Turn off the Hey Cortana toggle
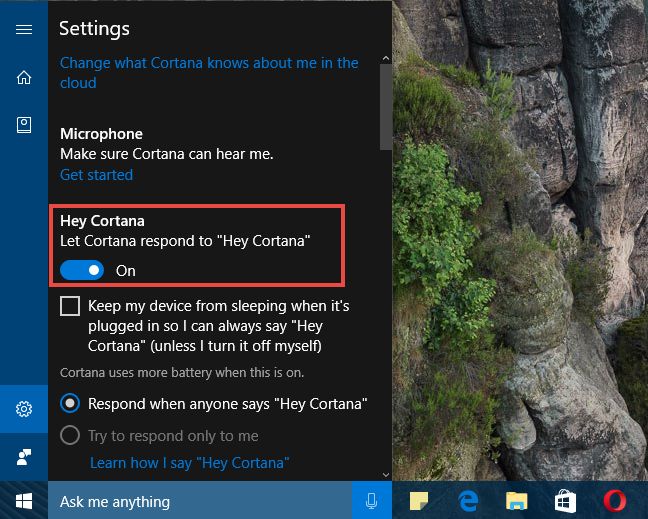 82,270
